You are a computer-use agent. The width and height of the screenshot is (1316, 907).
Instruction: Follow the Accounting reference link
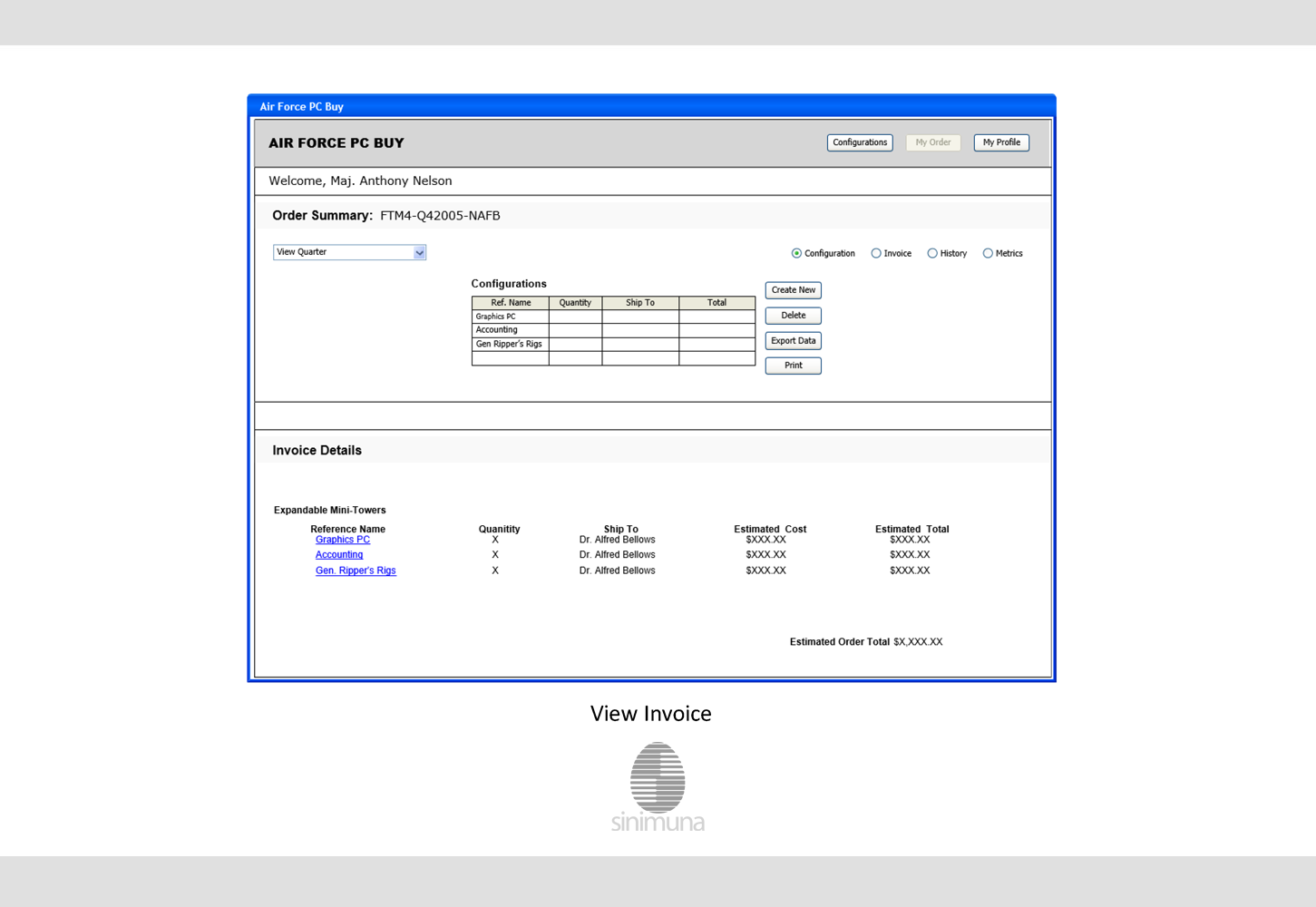339,555
